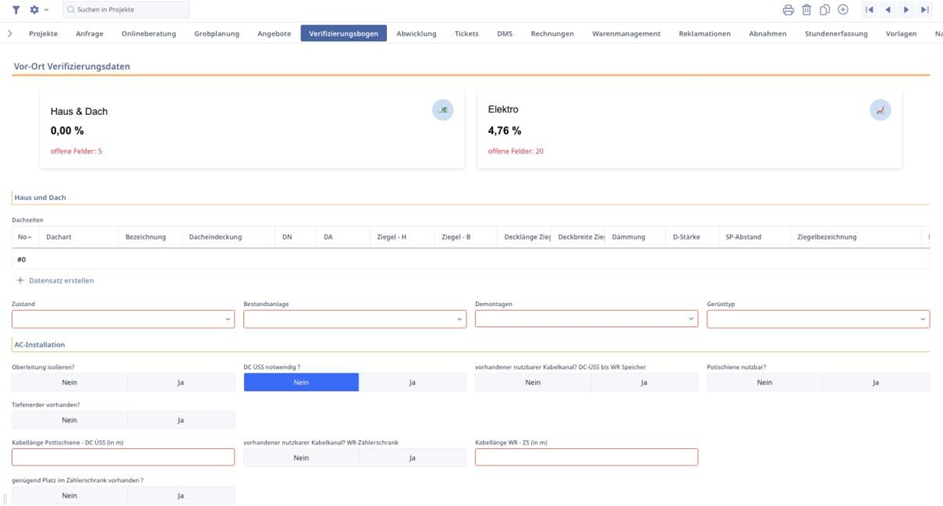The image size is (943, 506).
Task: Click the print icon in toolbar
Action: (x=788, y=10)
